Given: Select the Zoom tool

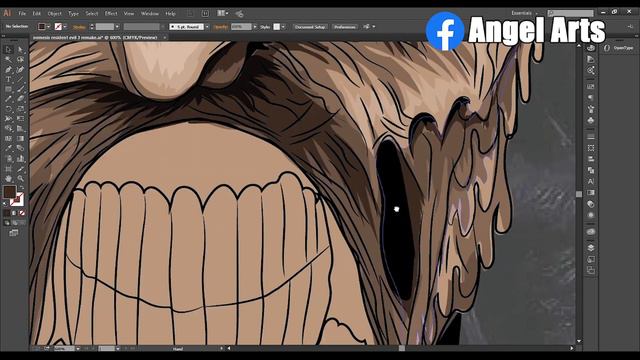Looking at the screenshot, I should [x=20, y=178].
